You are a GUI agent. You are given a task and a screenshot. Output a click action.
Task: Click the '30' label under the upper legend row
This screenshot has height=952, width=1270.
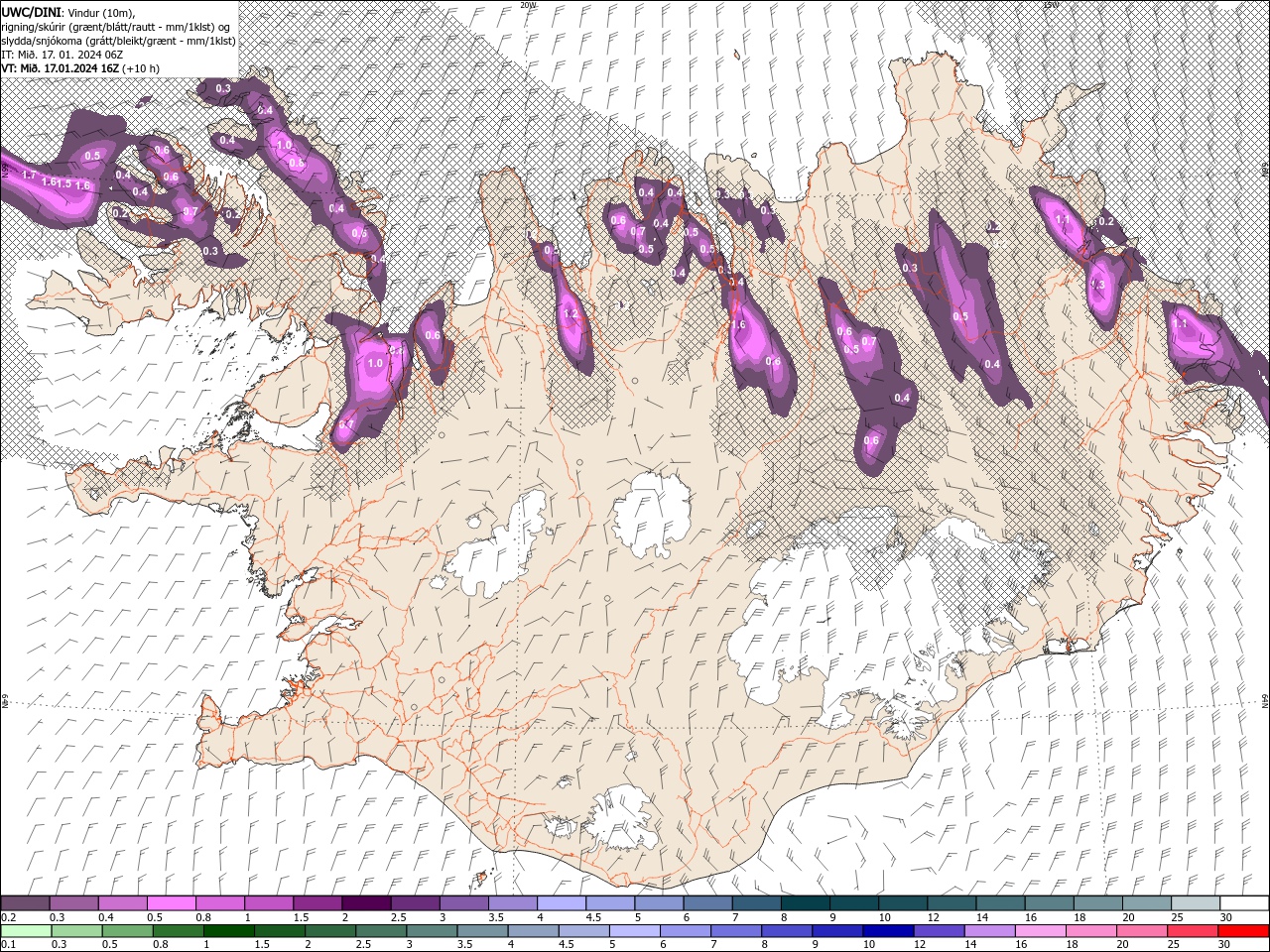(1225, 917)
